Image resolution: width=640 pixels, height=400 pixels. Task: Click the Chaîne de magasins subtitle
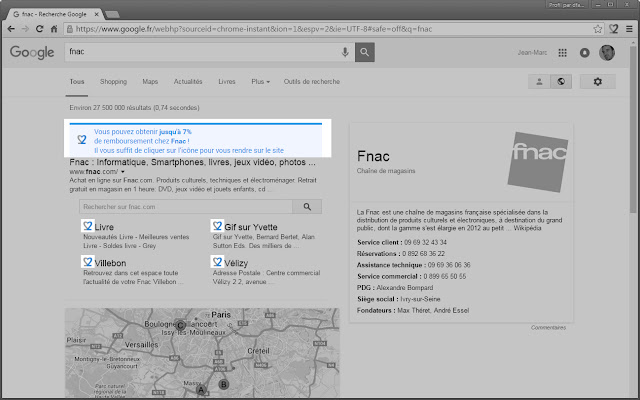point(386,171)
